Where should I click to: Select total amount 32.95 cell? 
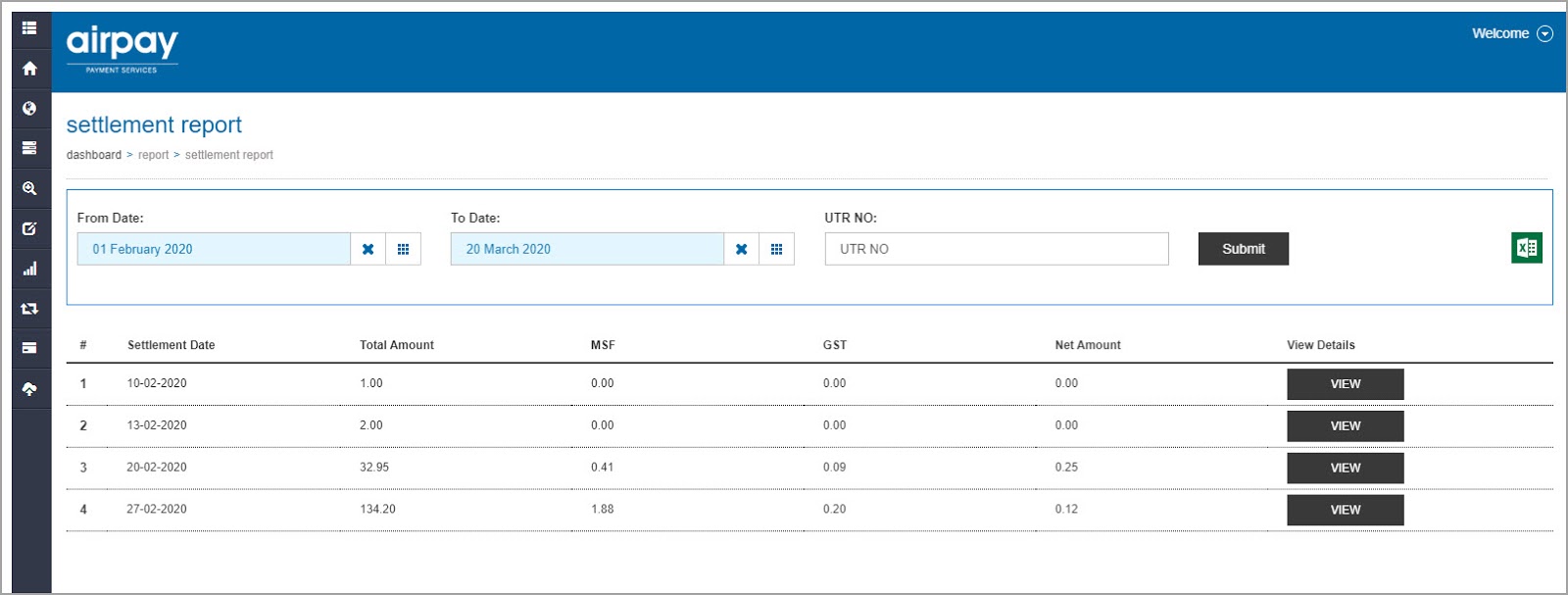374,468
